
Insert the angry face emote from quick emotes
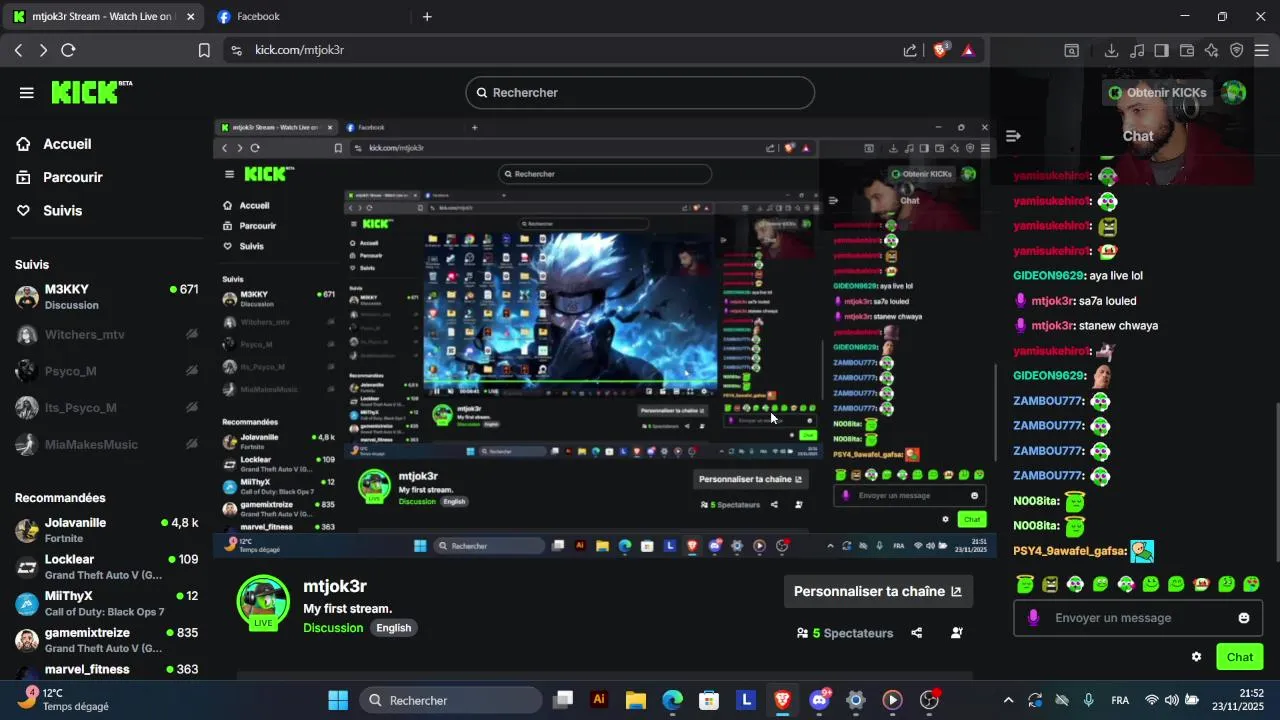pyautogui.click(x=1050, y=584)
